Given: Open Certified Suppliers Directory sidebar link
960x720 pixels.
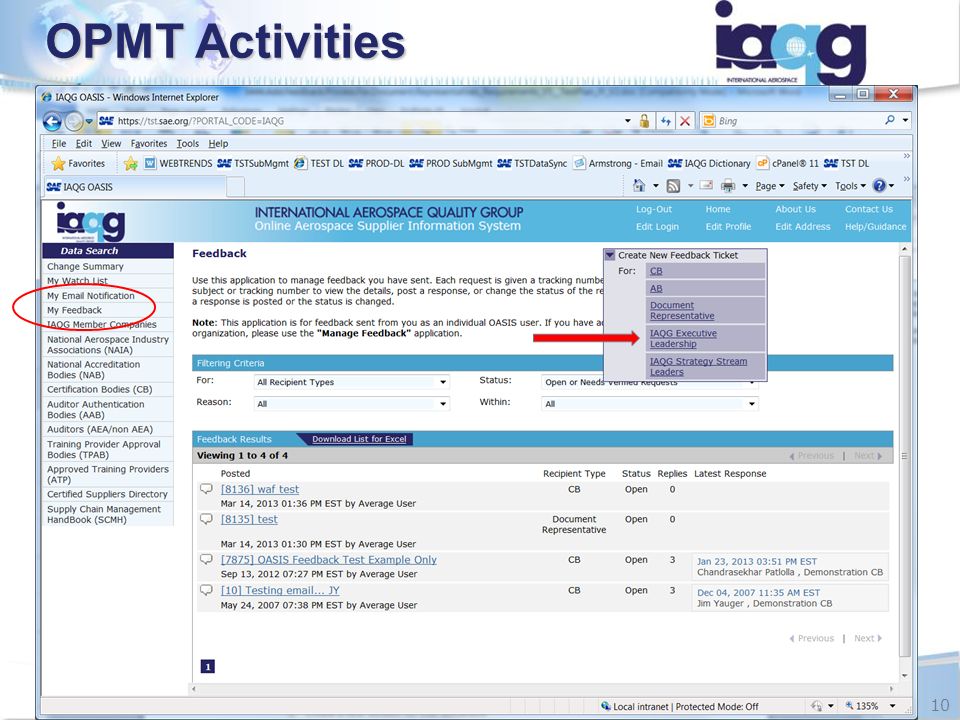Looking at the screenshot, I should 107,494.
